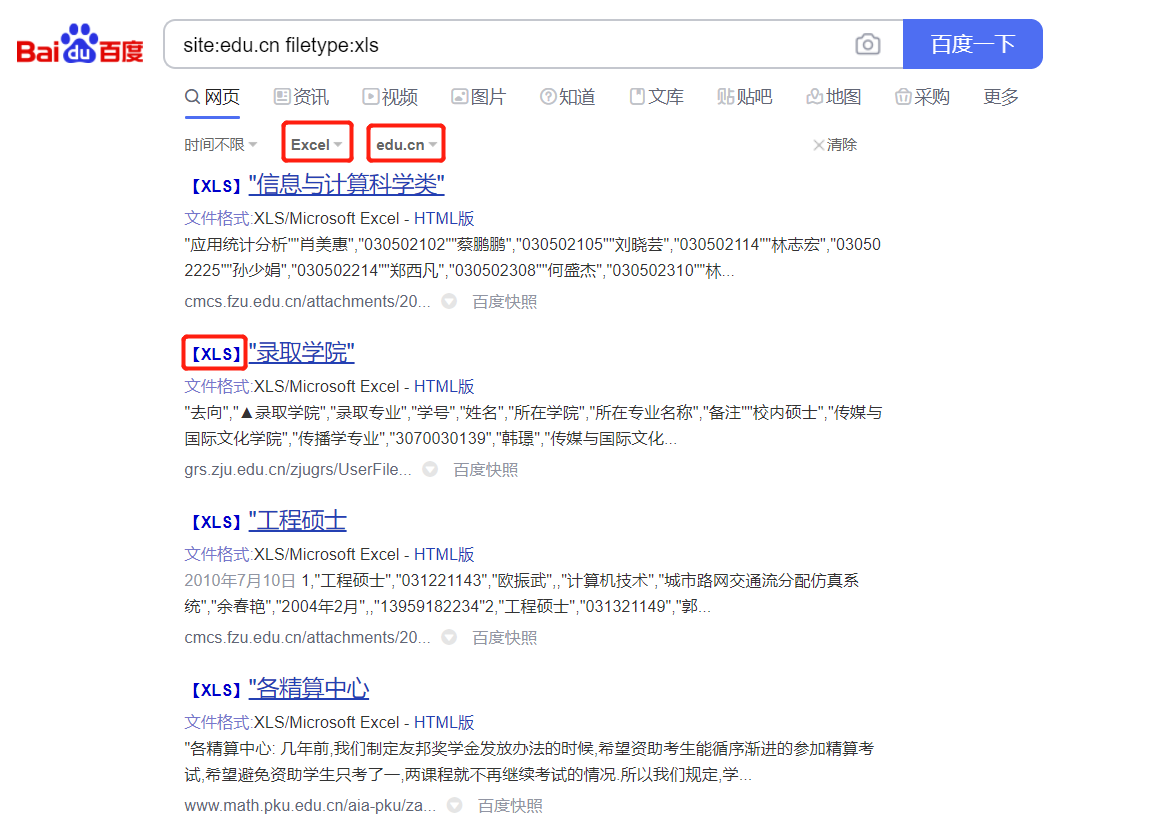The width and height of the screenshot is (1160, 835).
Task: Open Baidu homepage via the logo
Action: pyautogui.click(x=80, y=44)
